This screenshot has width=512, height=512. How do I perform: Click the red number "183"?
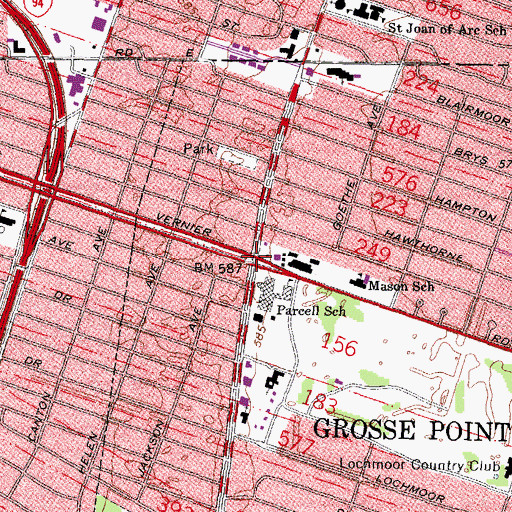coord(320,402)
